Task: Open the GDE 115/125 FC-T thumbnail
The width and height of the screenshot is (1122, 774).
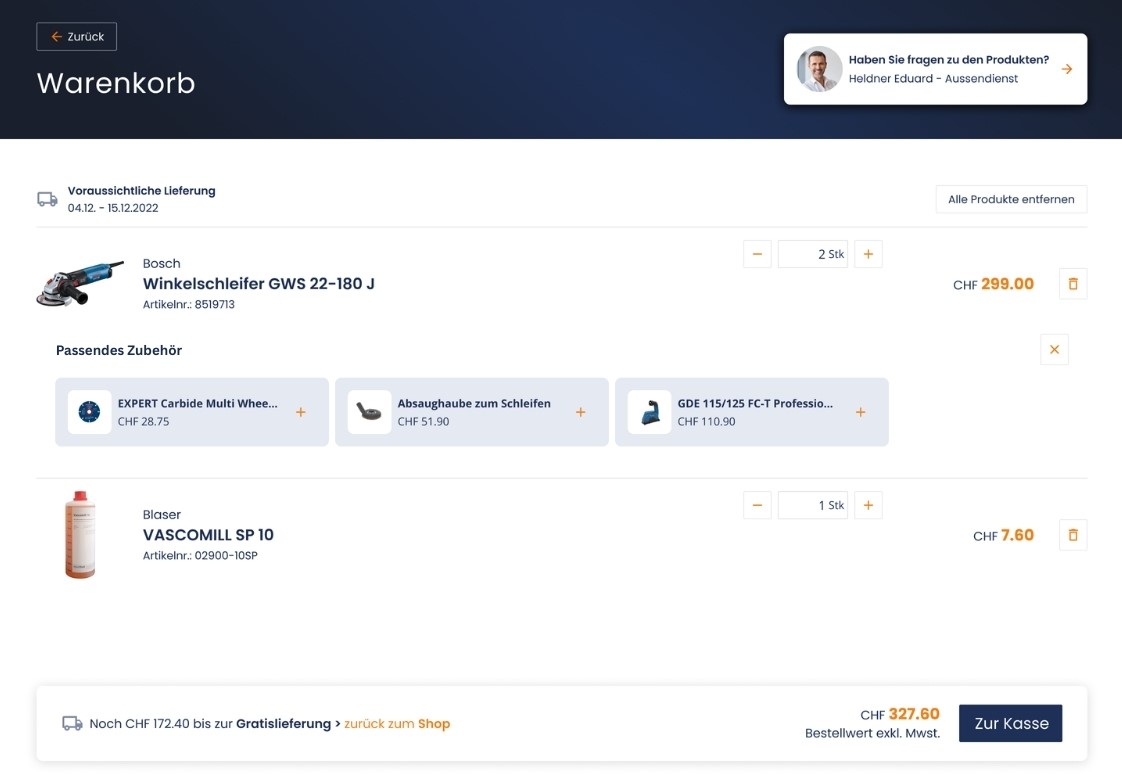Action: pos(649,412)
